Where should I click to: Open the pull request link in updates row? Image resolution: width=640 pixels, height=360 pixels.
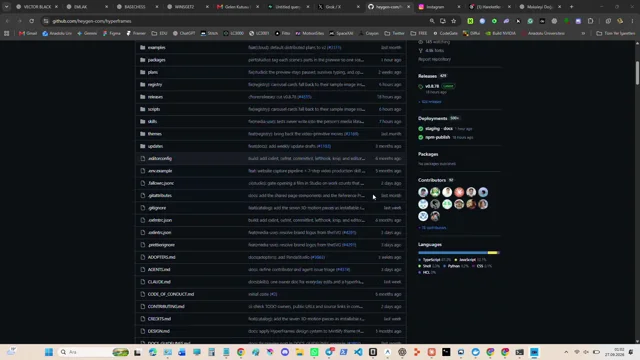pos(324,146)
